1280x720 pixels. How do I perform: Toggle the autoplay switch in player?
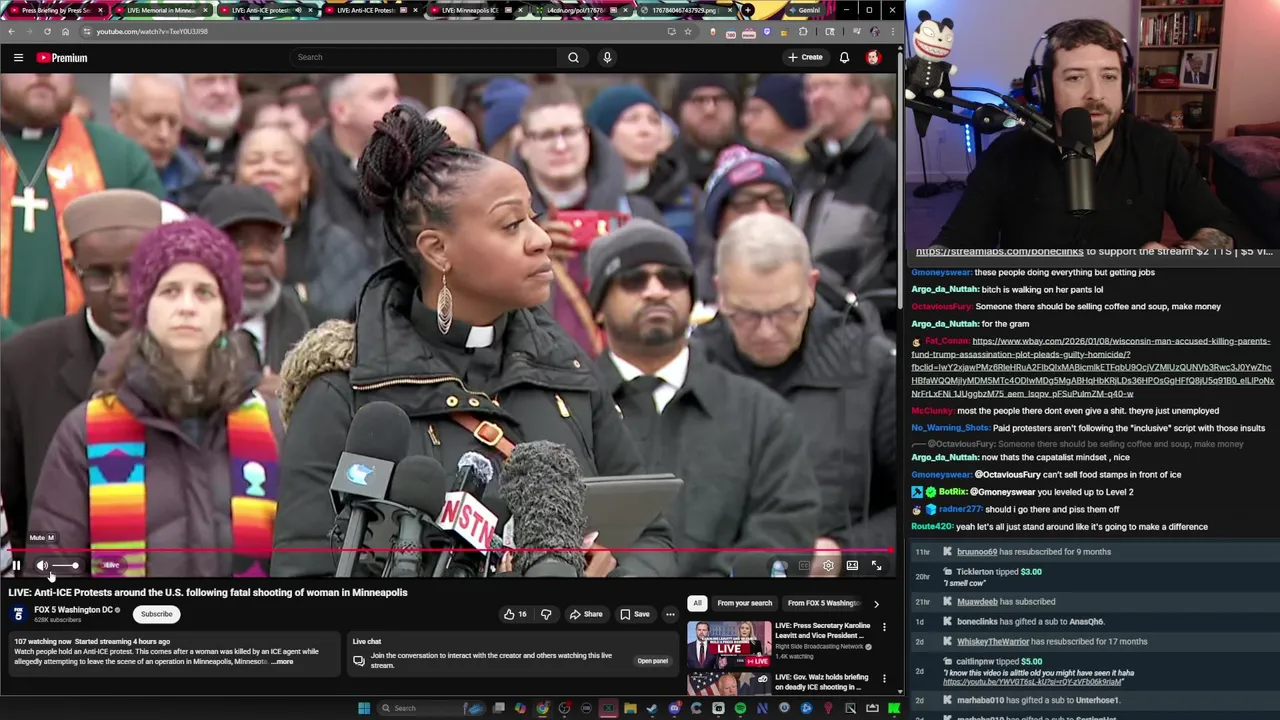(779, 567)
